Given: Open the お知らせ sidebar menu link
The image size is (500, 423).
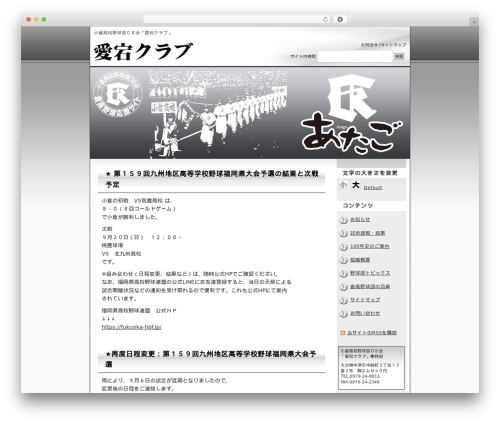Looking at the screenshot, I should [360, 220].
